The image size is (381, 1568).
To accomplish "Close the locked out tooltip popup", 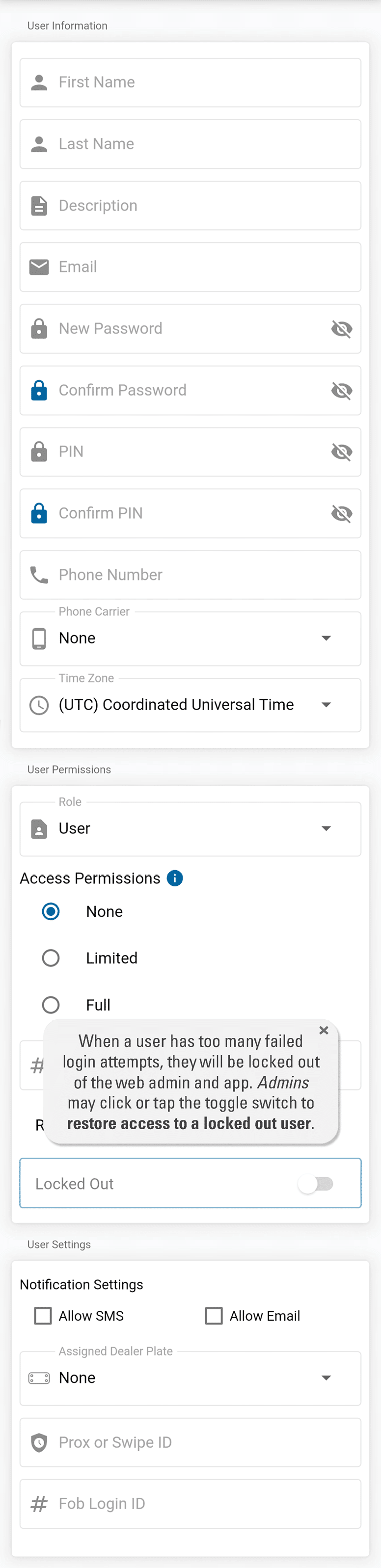I will point(324,1030).
